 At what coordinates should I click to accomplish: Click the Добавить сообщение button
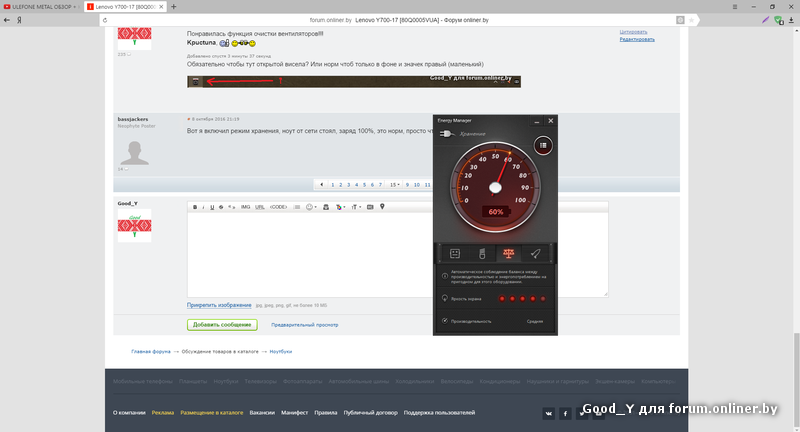(x=222, y=325)
